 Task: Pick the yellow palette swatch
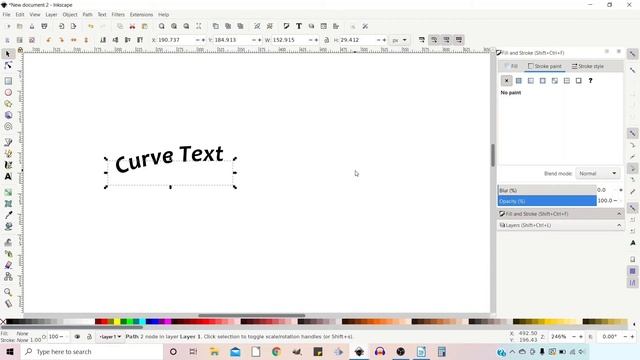[x=117, y=322]
